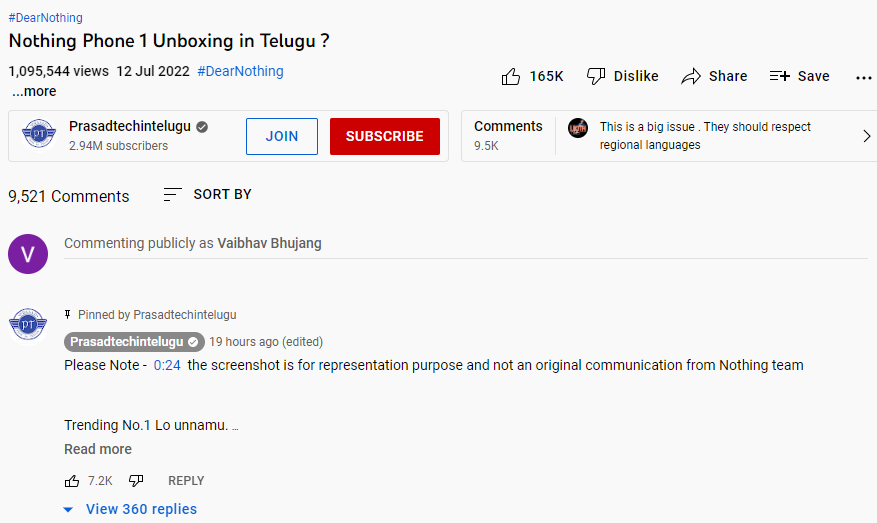Viewport: 877px width, 523px height.
Task: Dislike the pinned comment
Action: coord(136,481)
